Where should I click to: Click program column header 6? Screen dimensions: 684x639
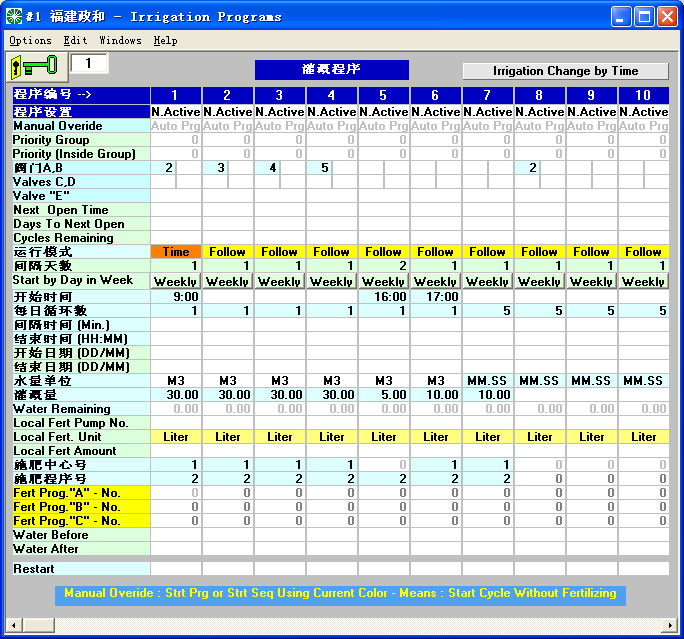tap(436, 95)
